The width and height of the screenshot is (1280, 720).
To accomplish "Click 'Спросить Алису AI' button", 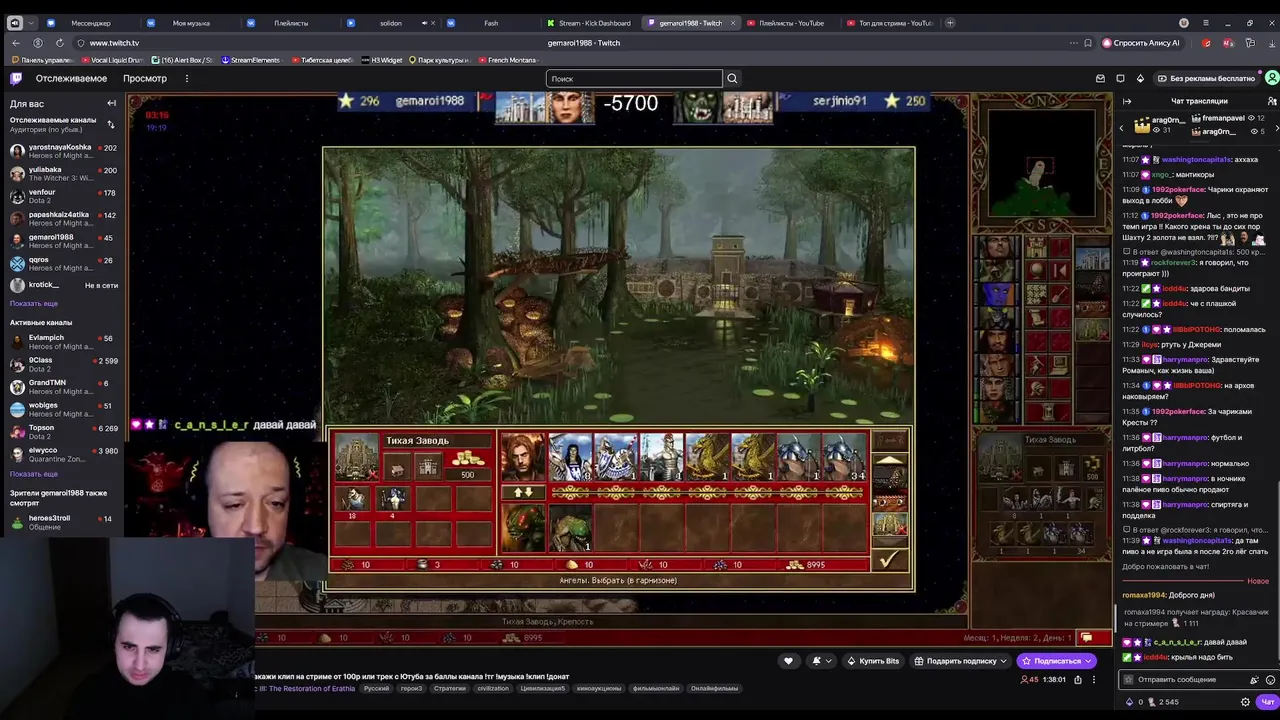I will 1141,43.
